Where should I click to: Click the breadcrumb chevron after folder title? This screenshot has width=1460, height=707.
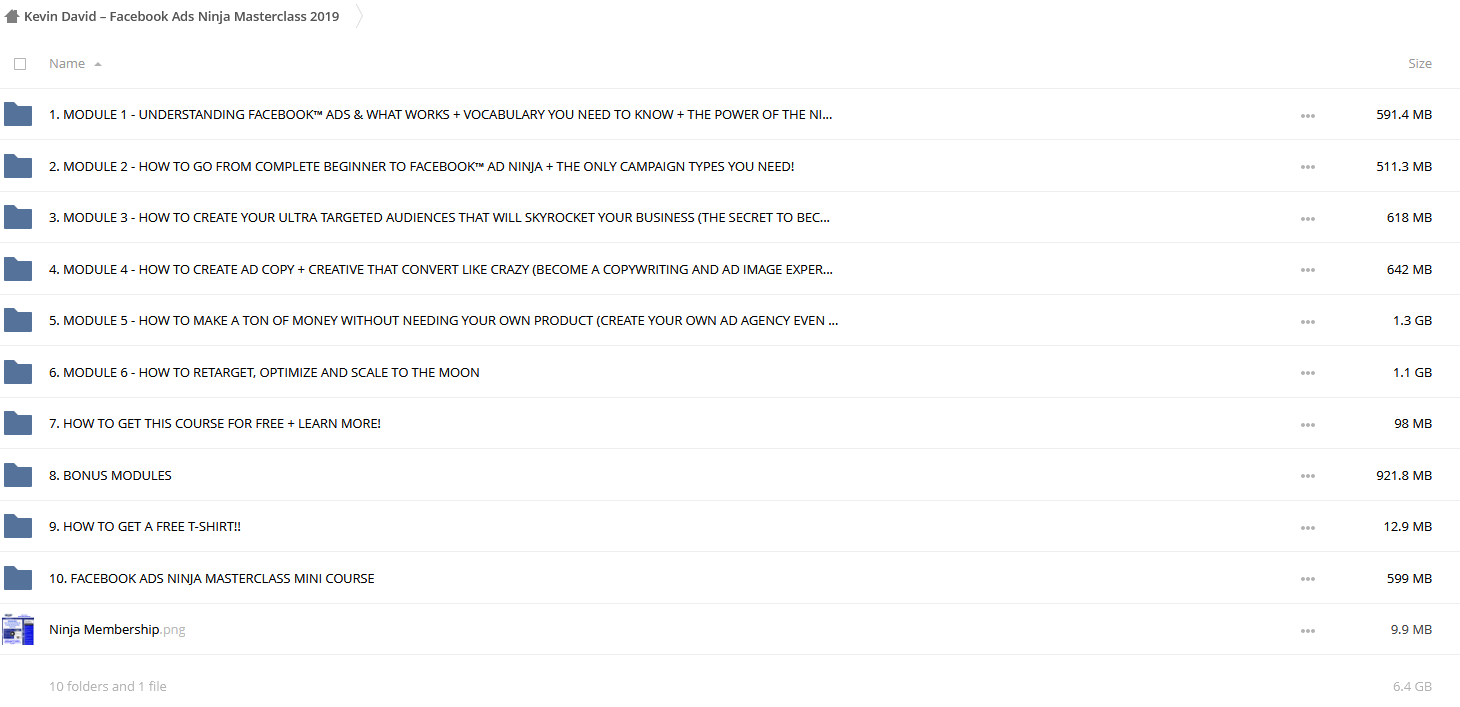pos(360,16)
